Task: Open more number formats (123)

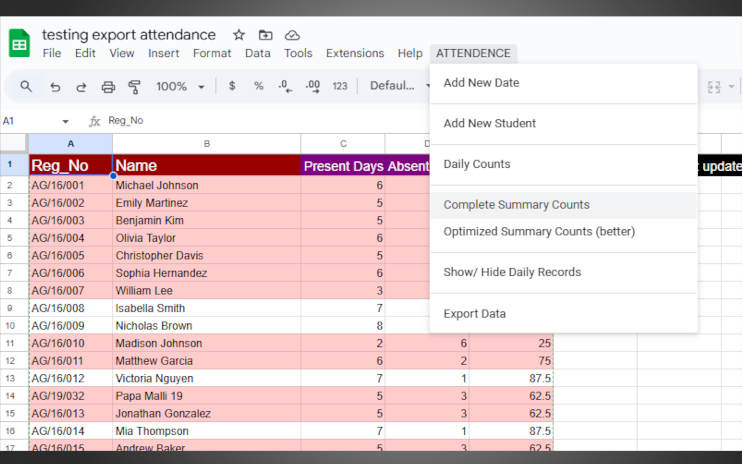Action: pyautogui.click(x=340, y=86)
